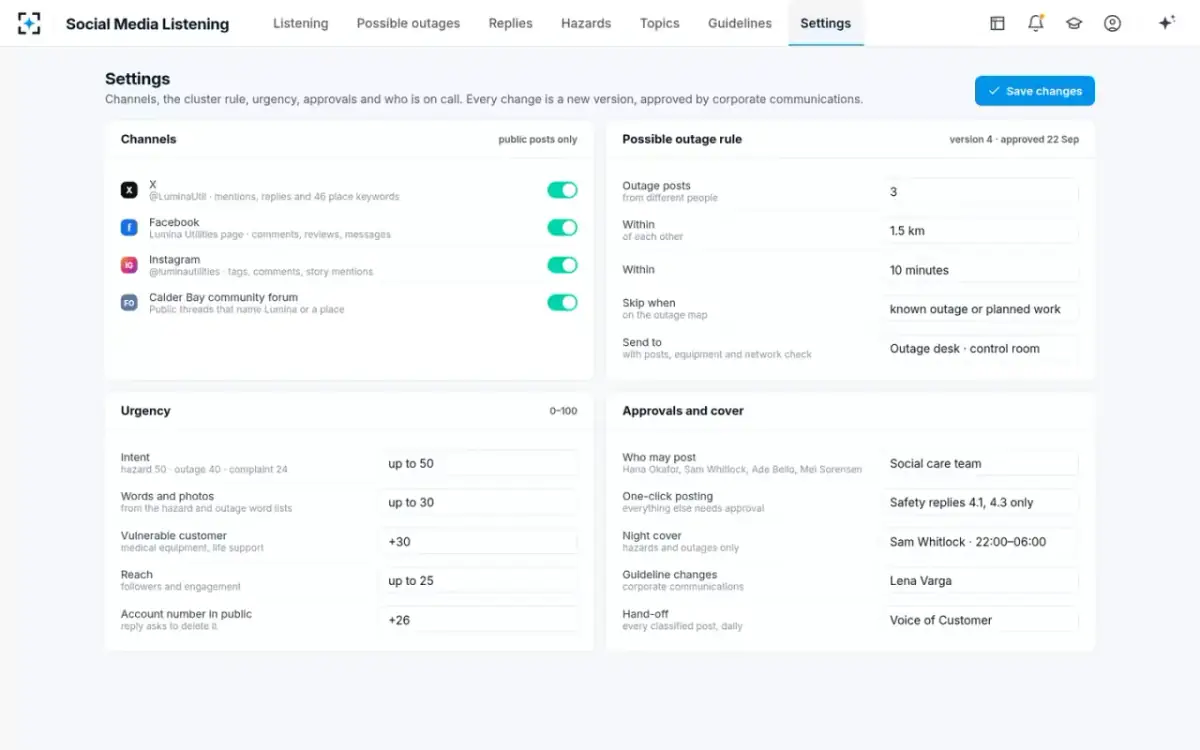The image size is (1200, 750).
Task: Click the Save changes button
Action: pyautogui.click(x=1035, y=91)
